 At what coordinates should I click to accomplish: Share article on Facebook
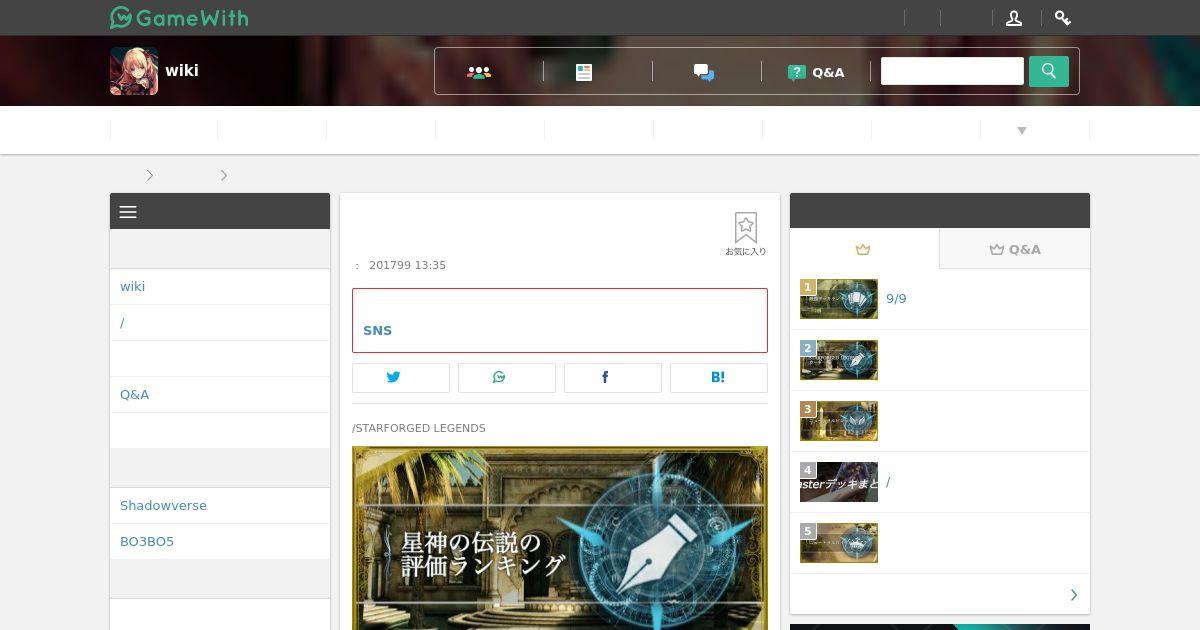tap(613, 377)
